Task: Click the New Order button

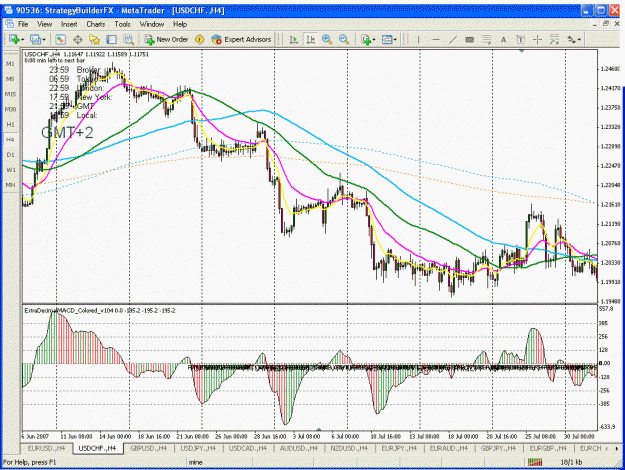Action: [167, 39]
